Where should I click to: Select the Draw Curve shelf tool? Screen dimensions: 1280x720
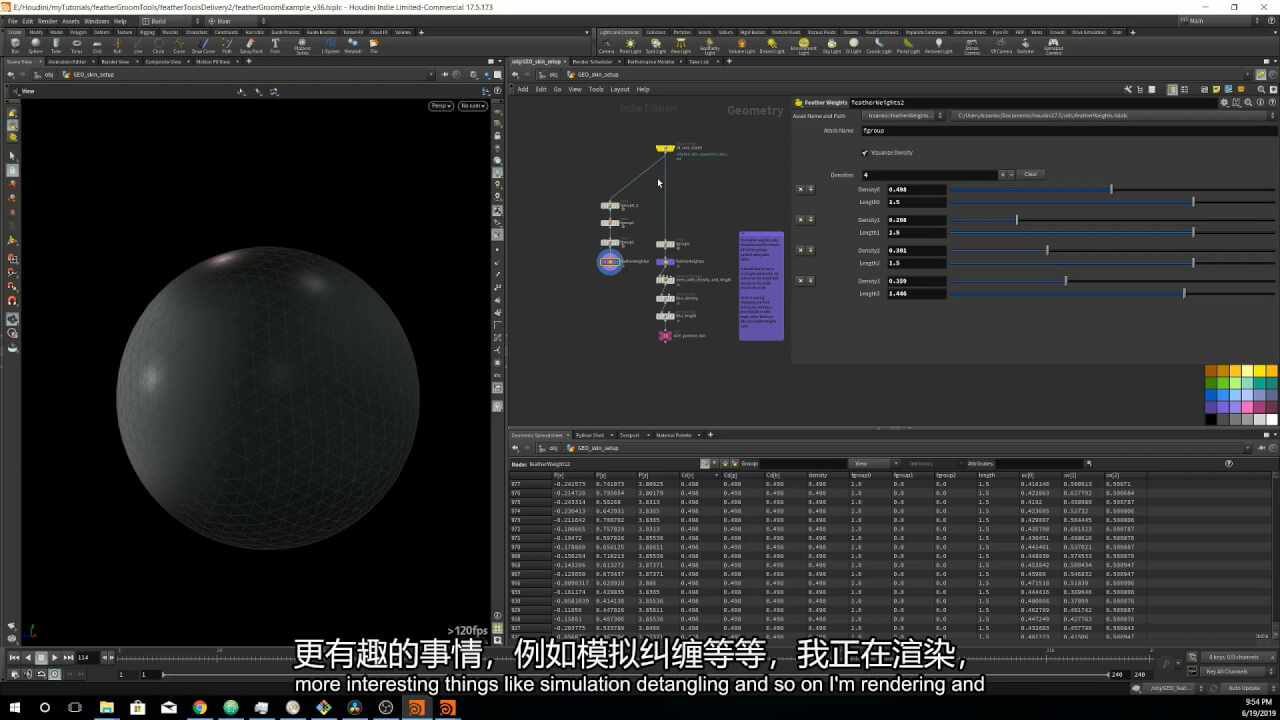click(x=203, y=46)
